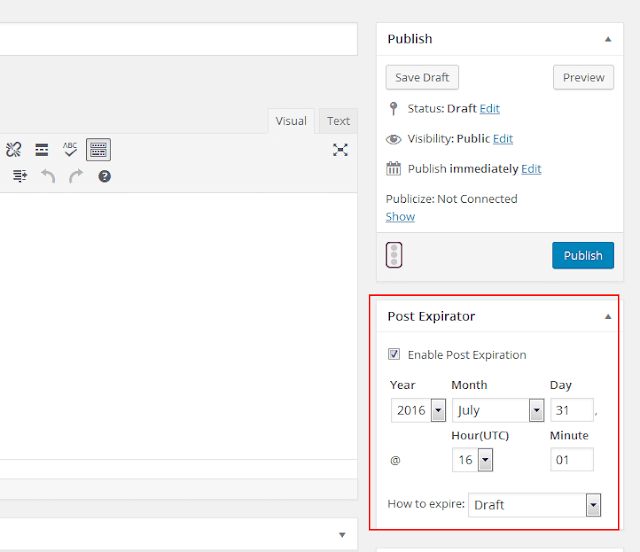
Task: Switch to the Visual editor tab
Action: tap(291, 121)
